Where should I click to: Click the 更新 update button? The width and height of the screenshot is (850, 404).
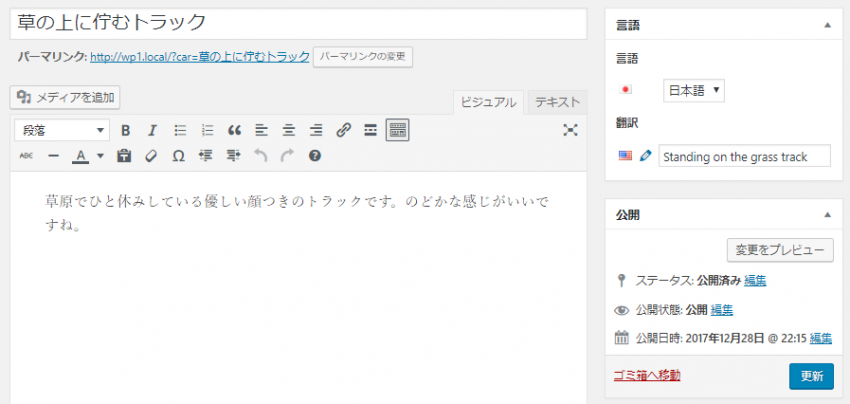(811, 376)
